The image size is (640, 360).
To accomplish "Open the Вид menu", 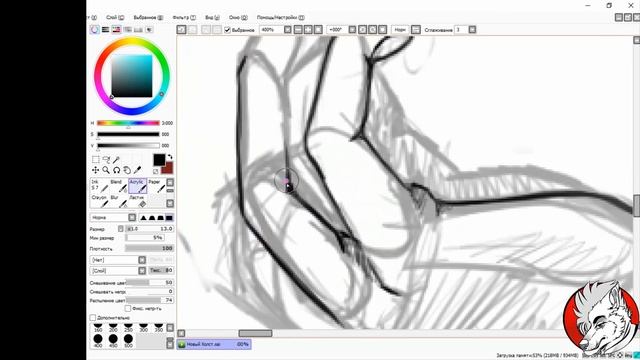I will tap(212, 18).
